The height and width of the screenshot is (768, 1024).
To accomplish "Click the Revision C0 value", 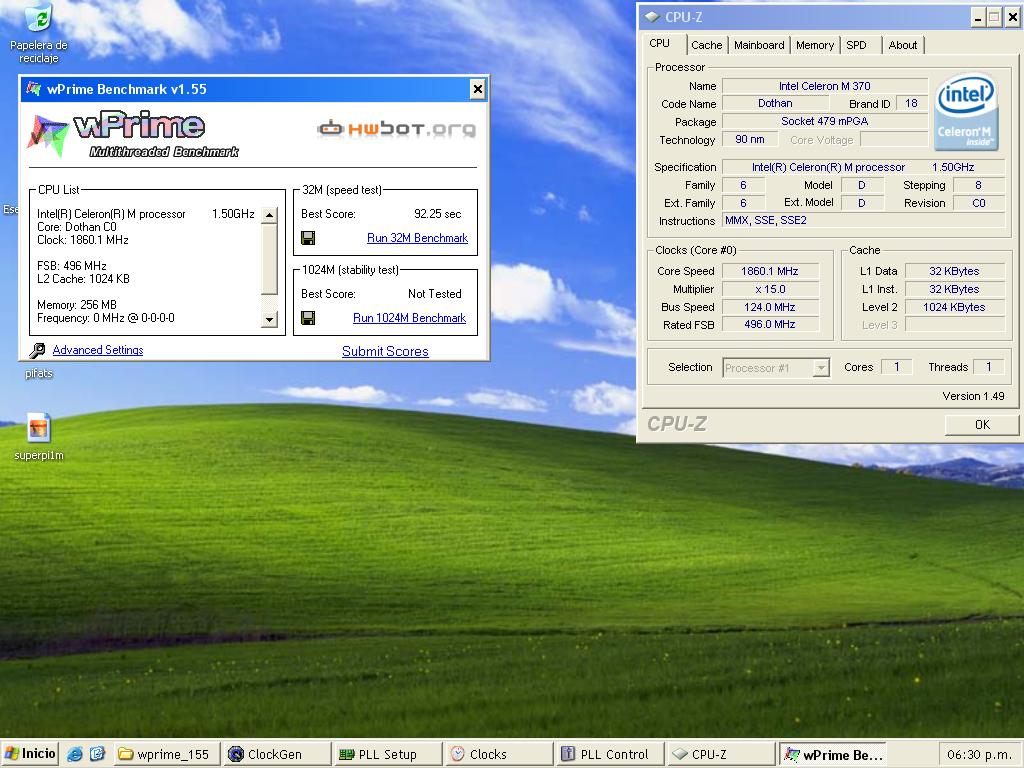I will (x=978, y=203).
